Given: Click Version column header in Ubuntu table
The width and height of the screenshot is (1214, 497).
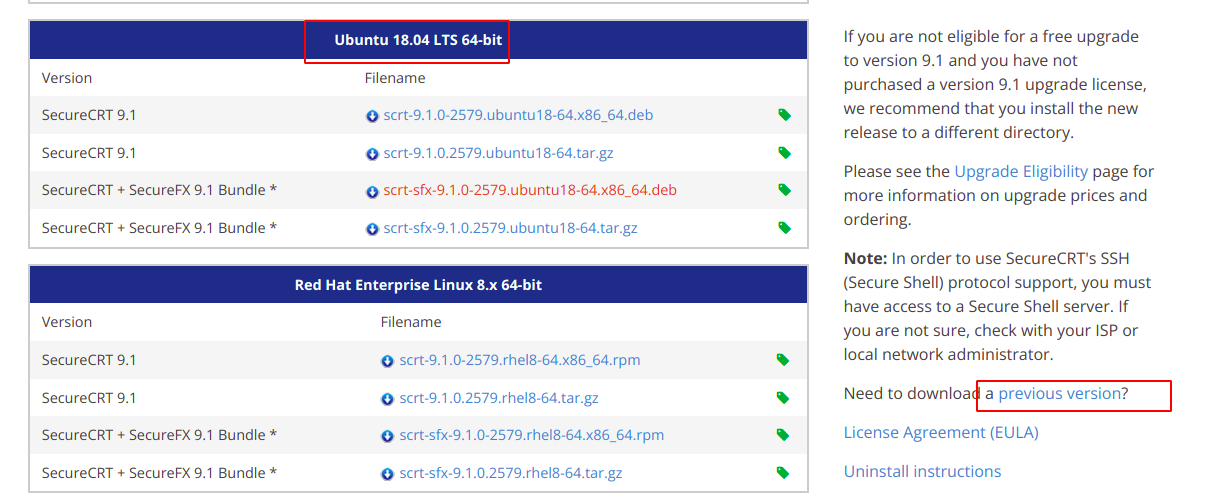Looking at the screenshot, I should 67,78.
